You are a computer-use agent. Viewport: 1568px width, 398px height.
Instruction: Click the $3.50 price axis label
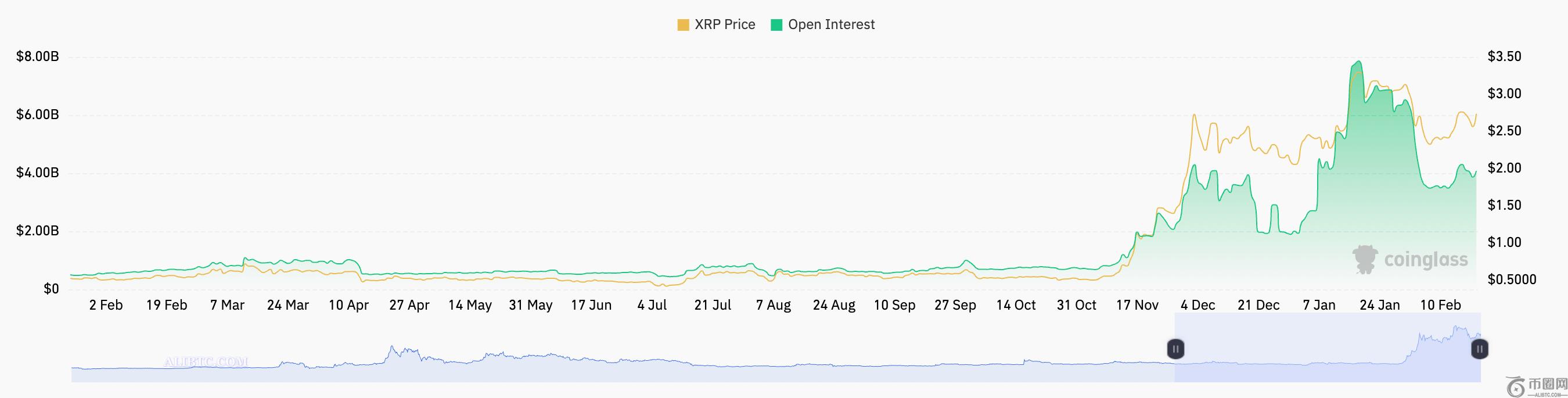1504,57
